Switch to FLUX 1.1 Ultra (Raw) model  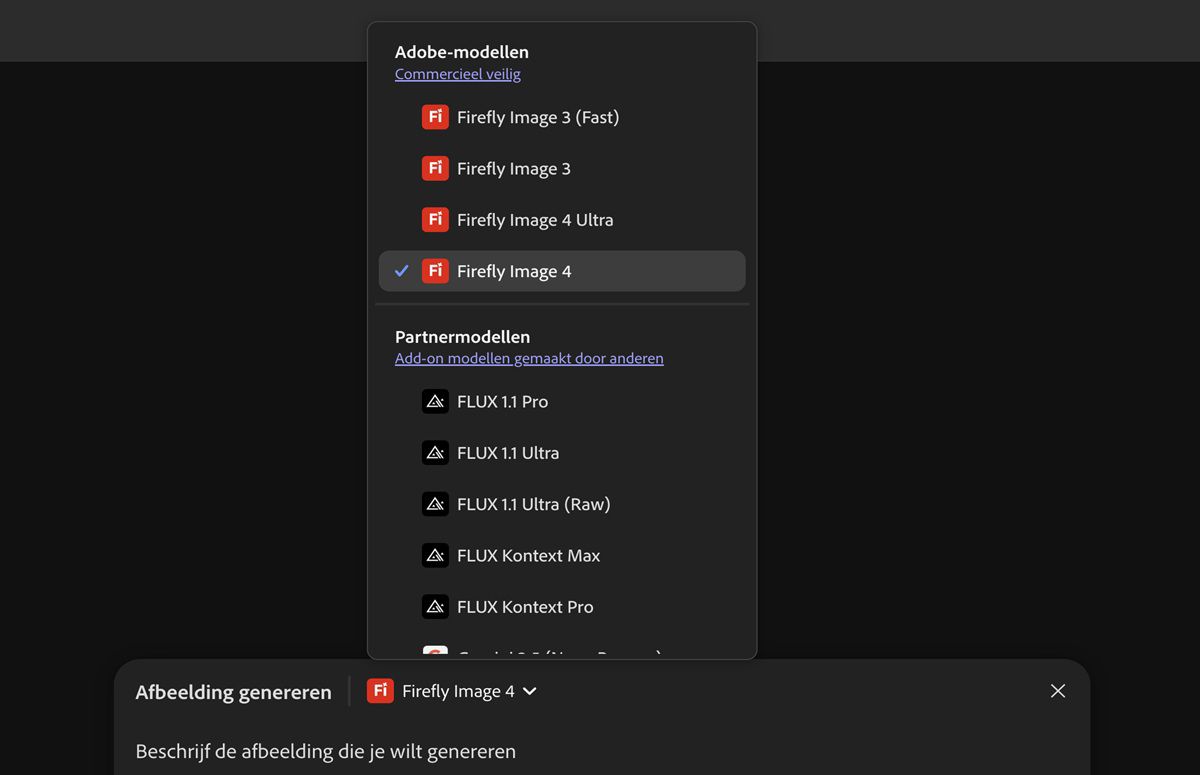click(533, 504)
